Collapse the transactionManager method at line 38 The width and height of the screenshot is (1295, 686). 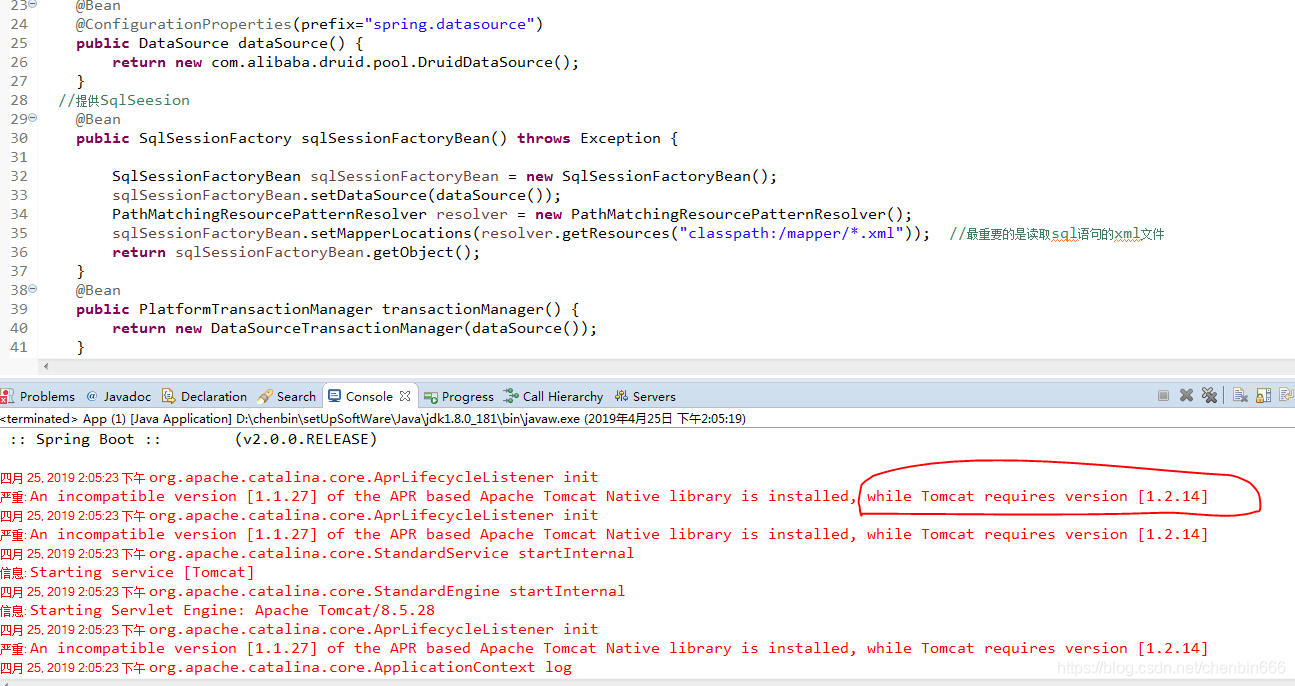click(33, 290)
